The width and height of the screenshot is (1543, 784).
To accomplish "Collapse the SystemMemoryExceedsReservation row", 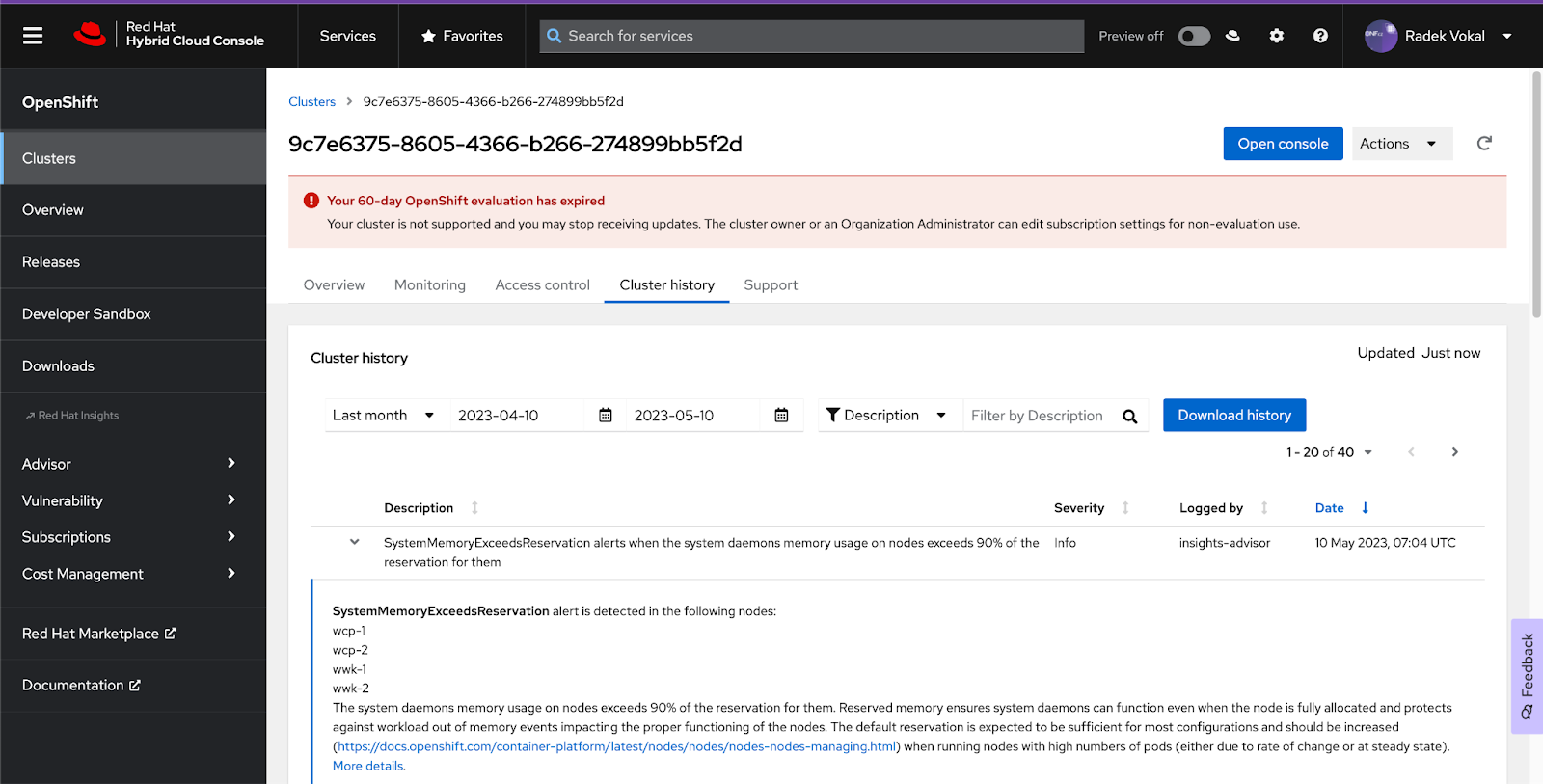I will tap(354, 543).
